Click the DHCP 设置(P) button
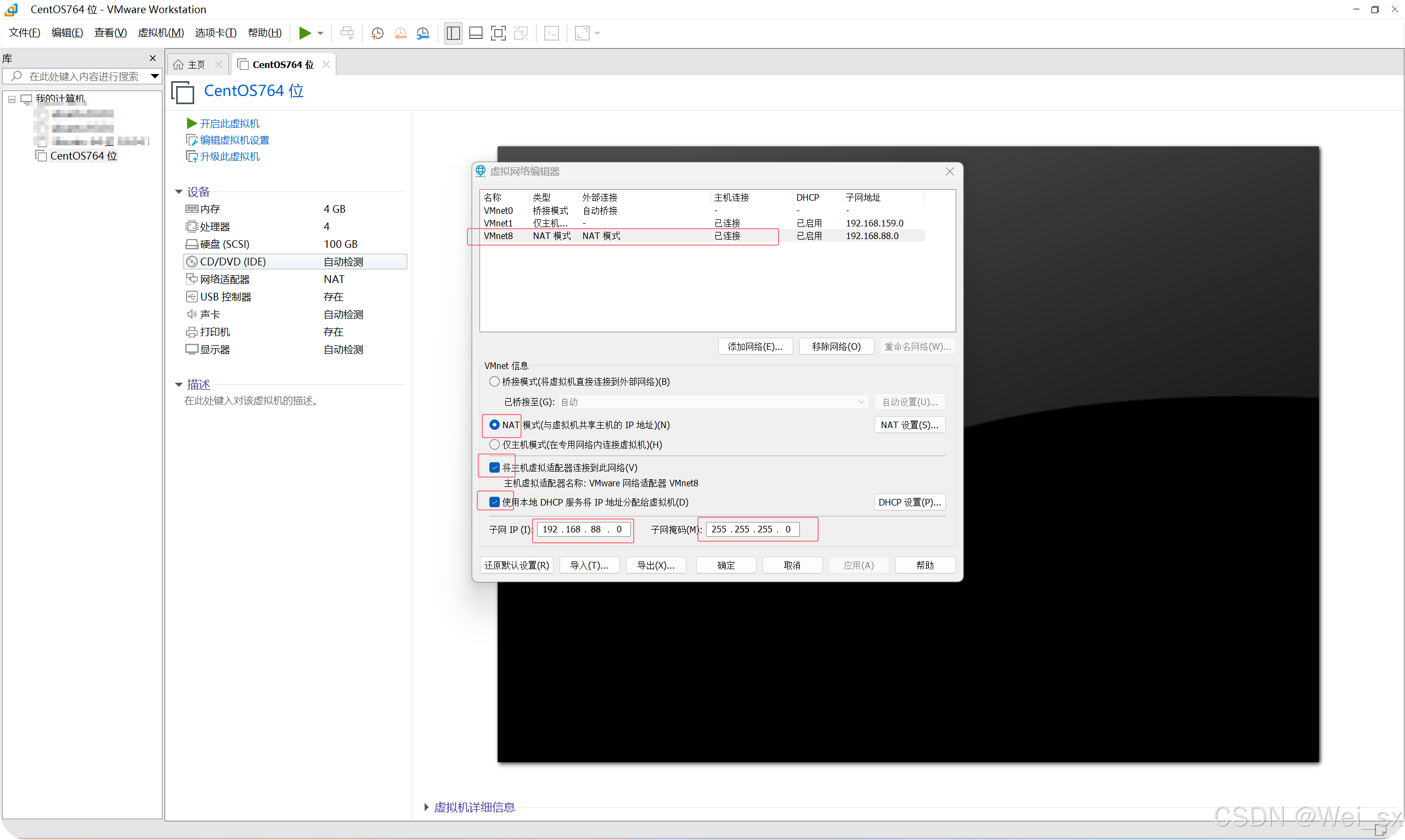 [909, 502]
